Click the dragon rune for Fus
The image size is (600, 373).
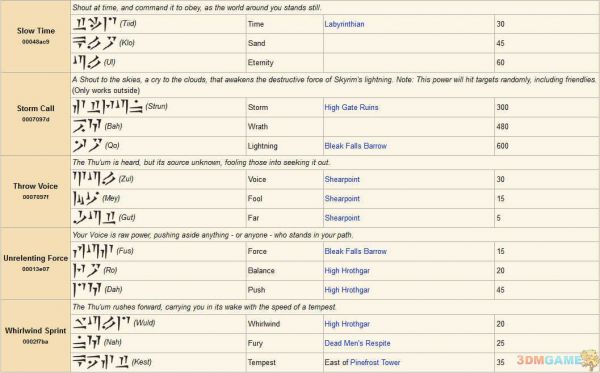(x=93, y=251)
